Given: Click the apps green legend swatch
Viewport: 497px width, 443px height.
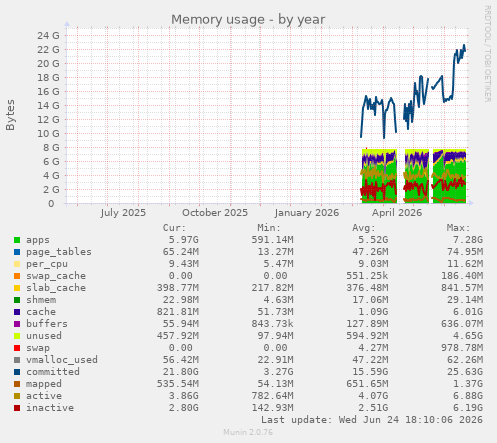Looking at the screenshot, I should 17,240.
